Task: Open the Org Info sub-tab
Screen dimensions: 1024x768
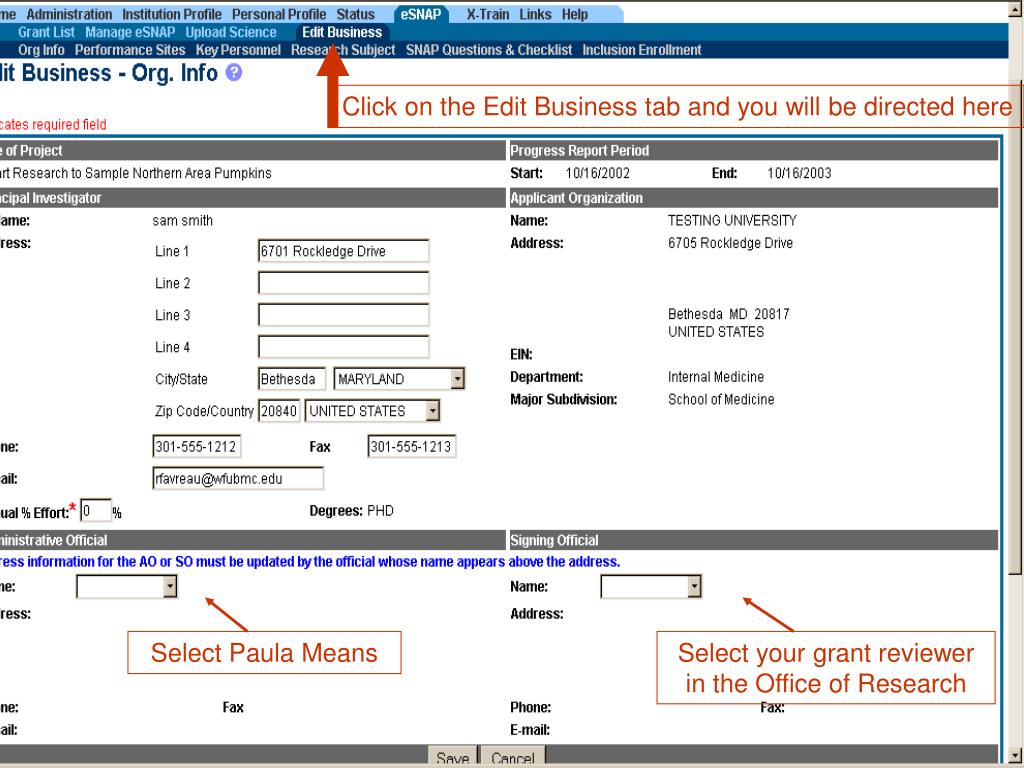Action: 41,50
